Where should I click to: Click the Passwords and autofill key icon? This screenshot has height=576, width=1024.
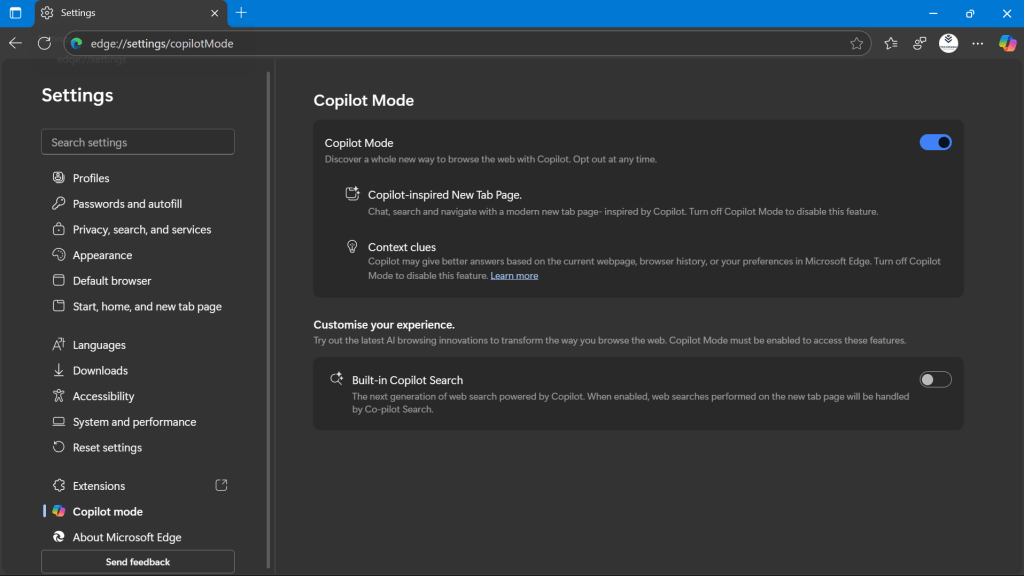pyautogui.click(x=59, y=203)
